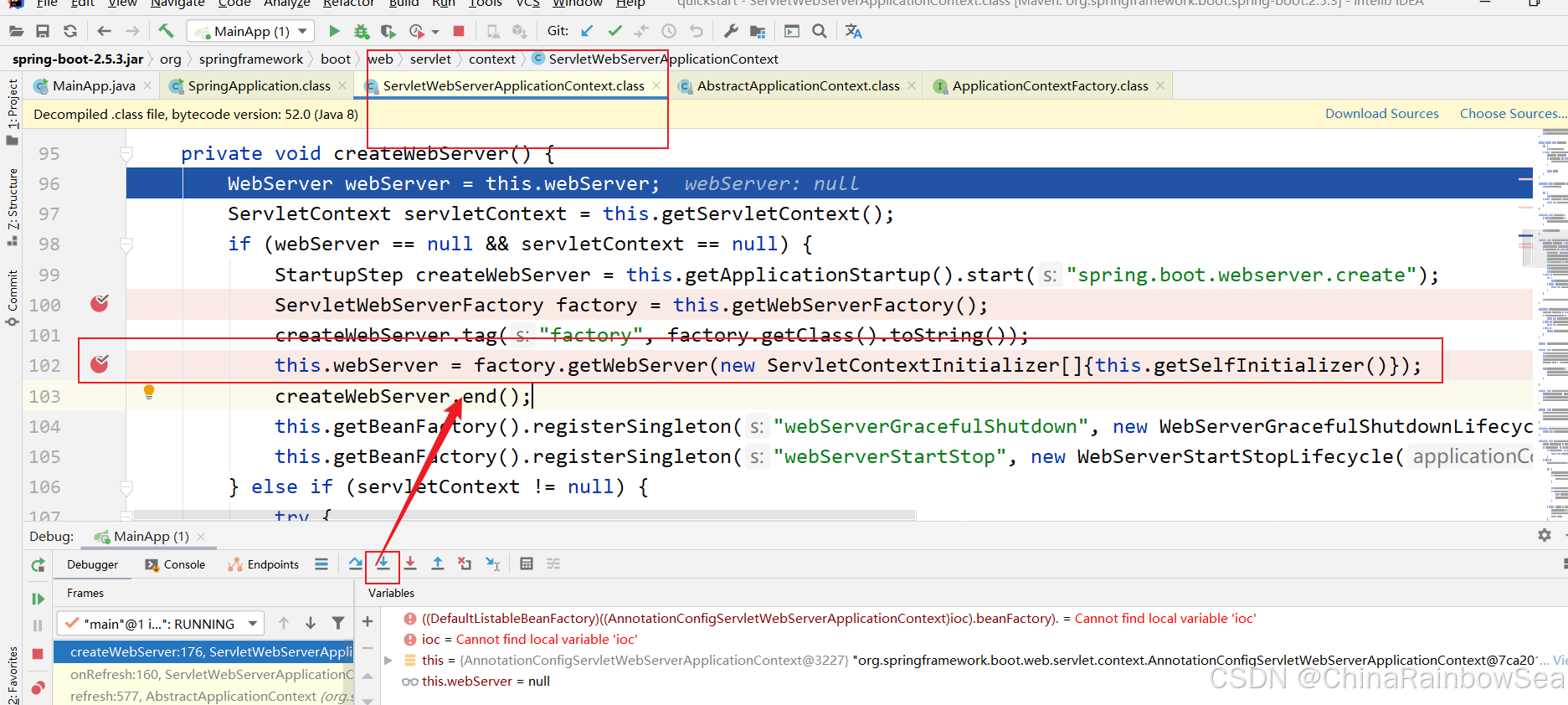Click the Step Over debugger button
The width and height of the screenshot is (1568, 705).
pos(356,563)
